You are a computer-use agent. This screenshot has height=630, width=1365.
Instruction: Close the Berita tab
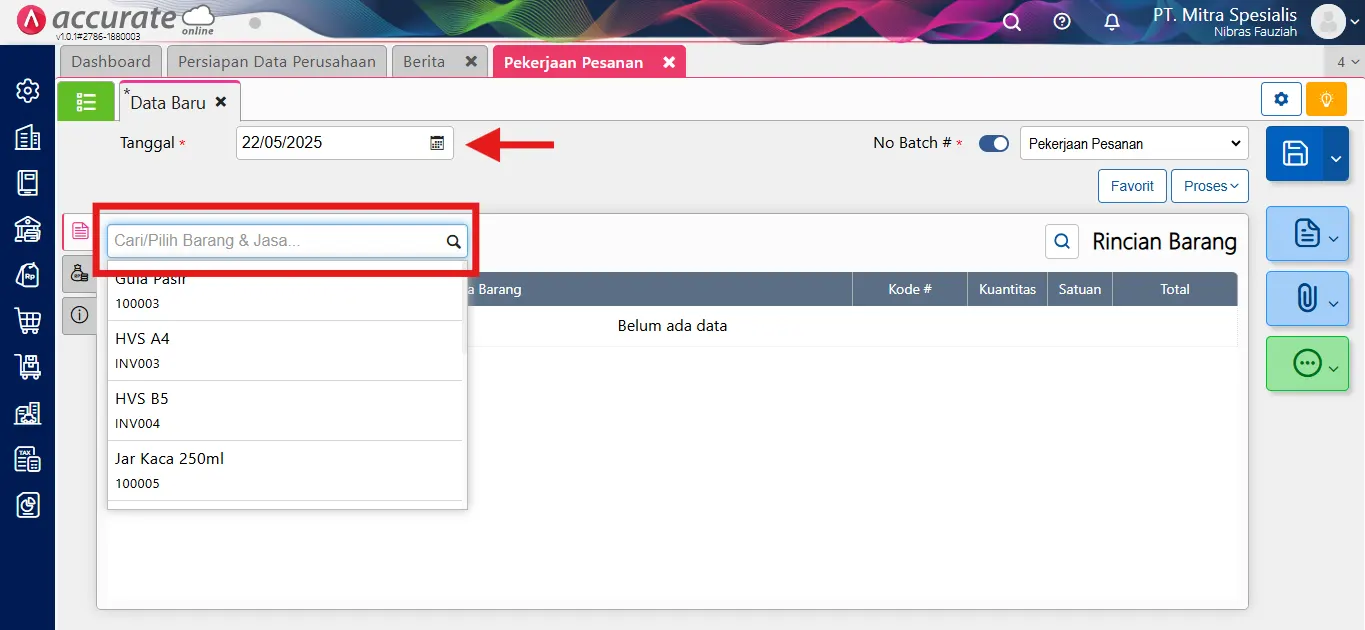pyautogui.click(x=471, y=62)
